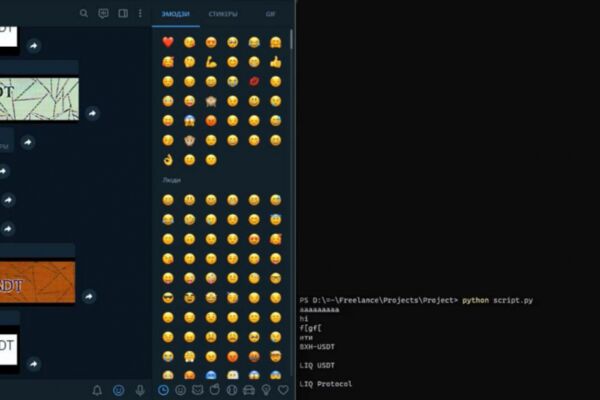Screen dimensions: 600x400
Task: Pick the thumbs up emoji
Action: [x=276, y=62]
